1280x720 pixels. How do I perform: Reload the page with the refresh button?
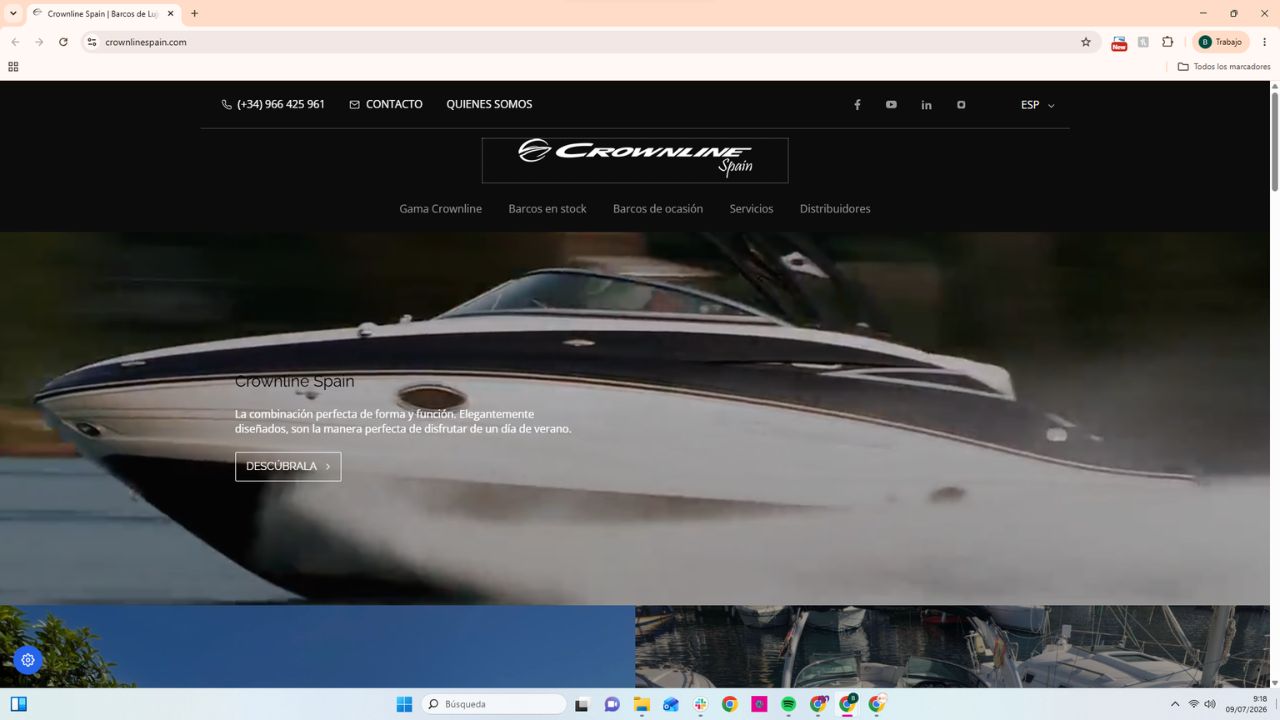point(63,42)
